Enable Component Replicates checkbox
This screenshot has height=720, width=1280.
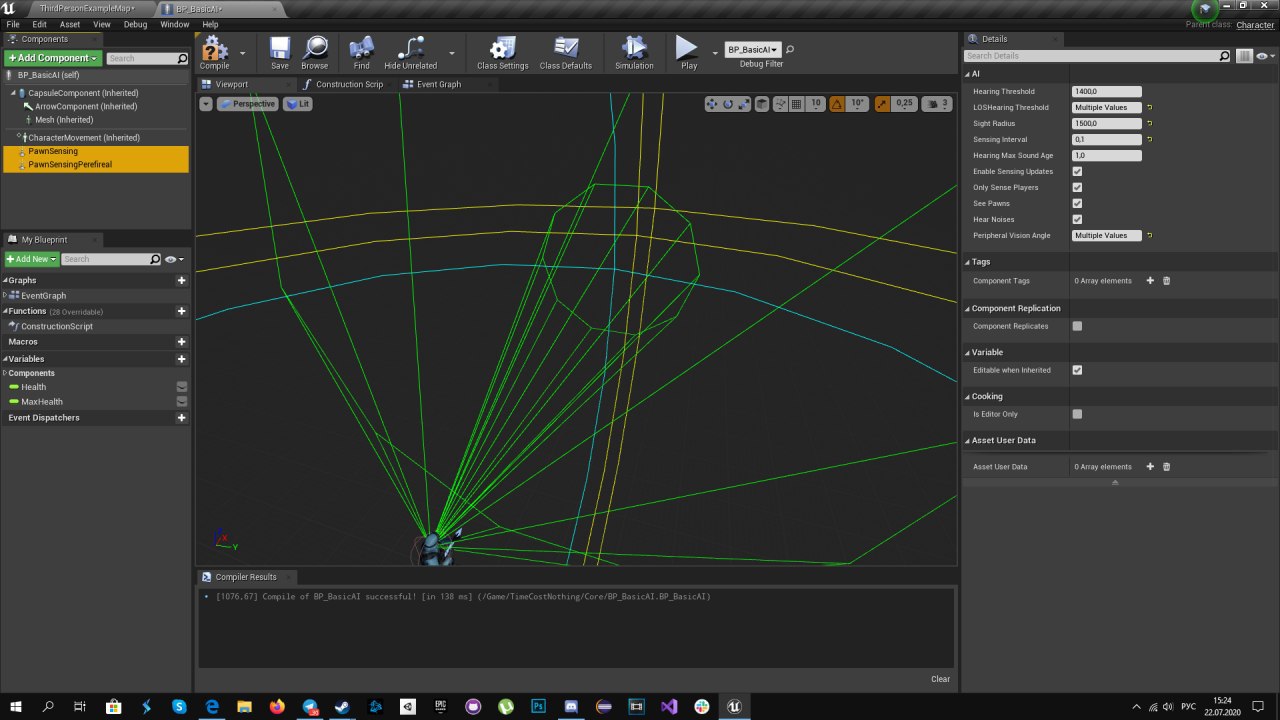coord(1077,326)
